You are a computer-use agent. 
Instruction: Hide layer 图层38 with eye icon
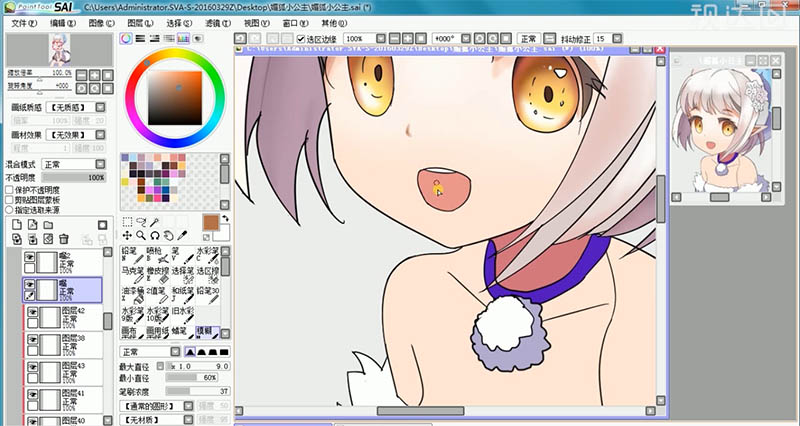[33, 339]
